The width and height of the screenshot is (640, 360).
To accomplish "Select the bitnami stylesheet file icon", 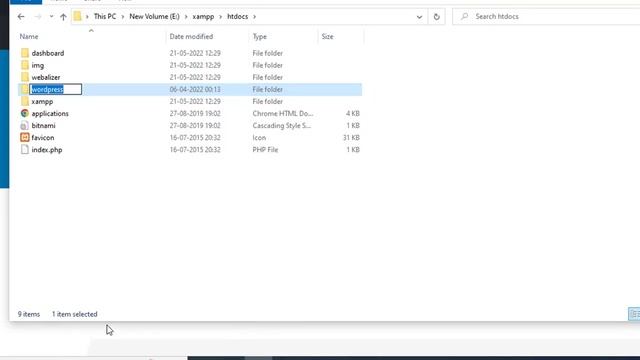I will (25, 125).
